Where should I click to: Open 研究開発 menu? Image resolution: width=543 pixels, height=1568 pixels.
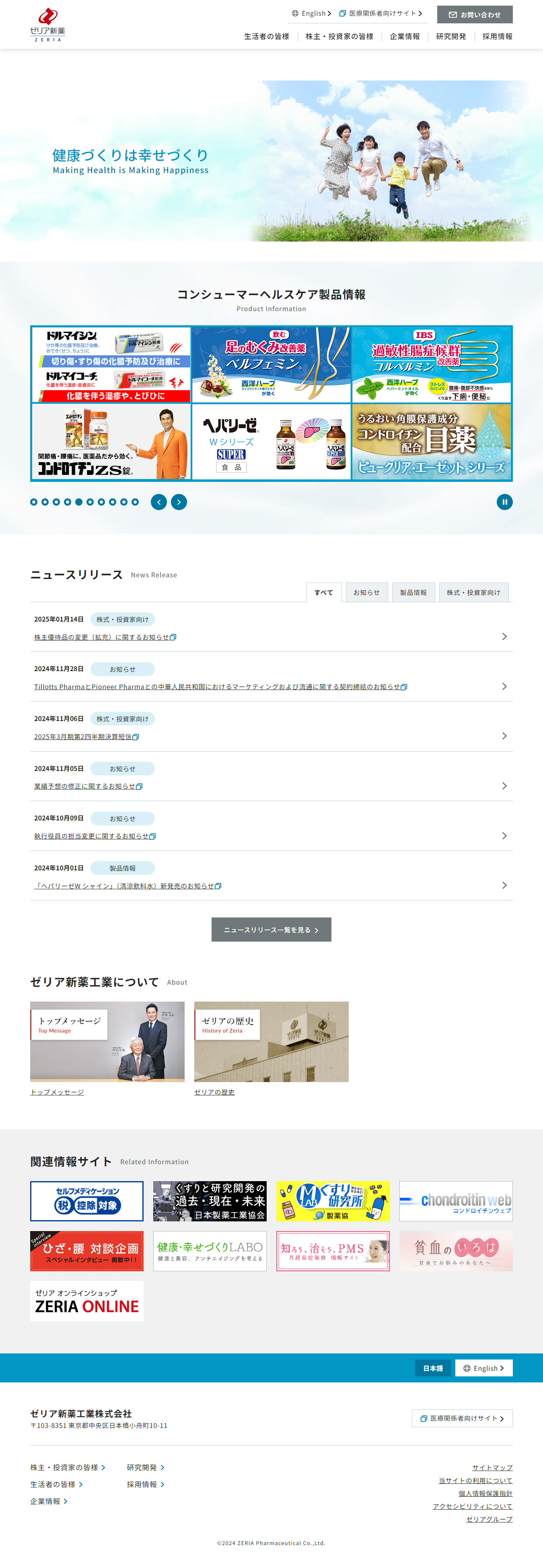[x=450, y=37]
